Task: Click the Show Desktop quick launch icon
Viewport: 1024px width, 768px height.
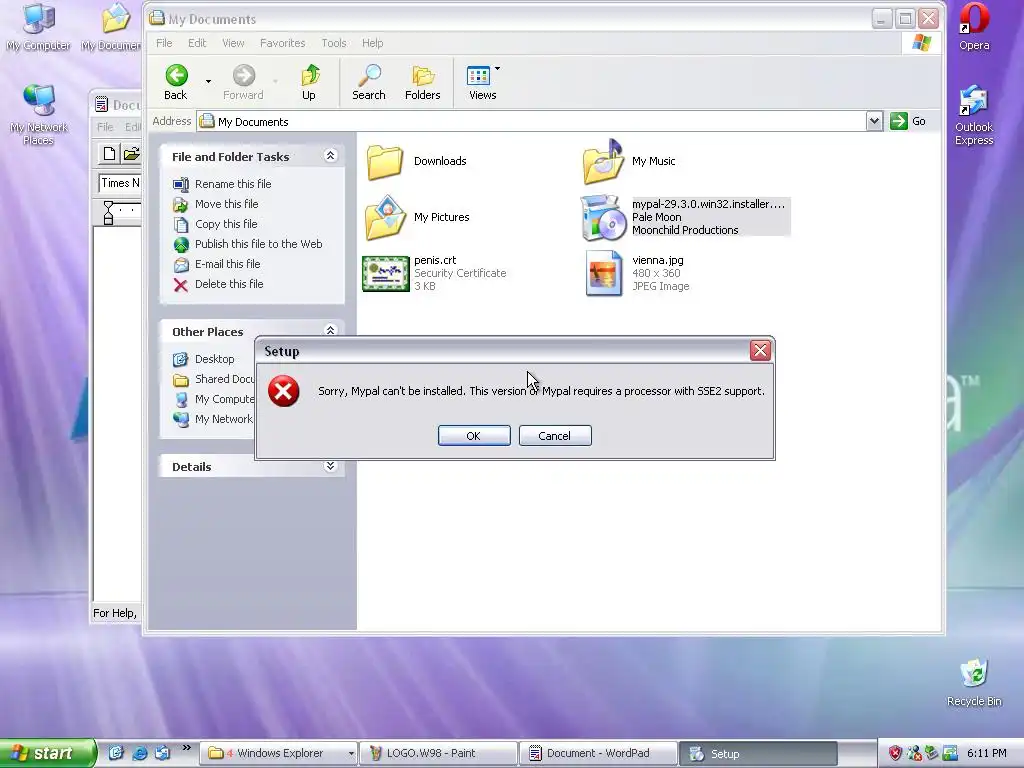Action: tap(116, 753)
